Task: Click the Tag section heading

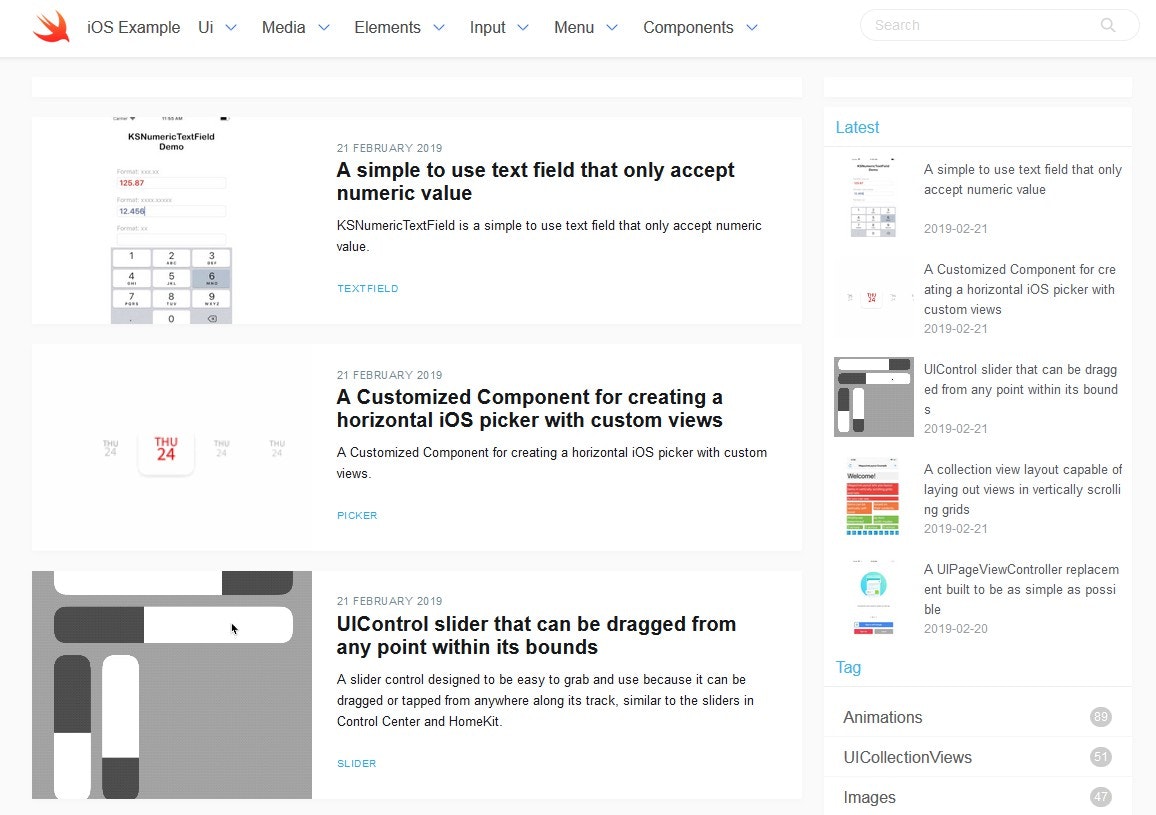Action: point(848,667)
